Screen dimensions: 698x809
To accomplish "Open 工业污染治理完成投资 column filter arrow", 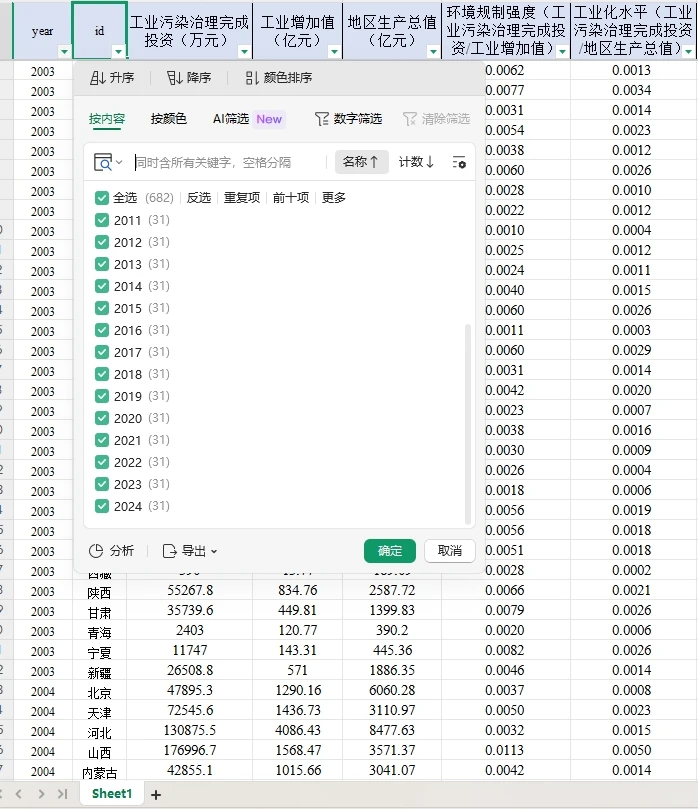I will pos(245,52).
